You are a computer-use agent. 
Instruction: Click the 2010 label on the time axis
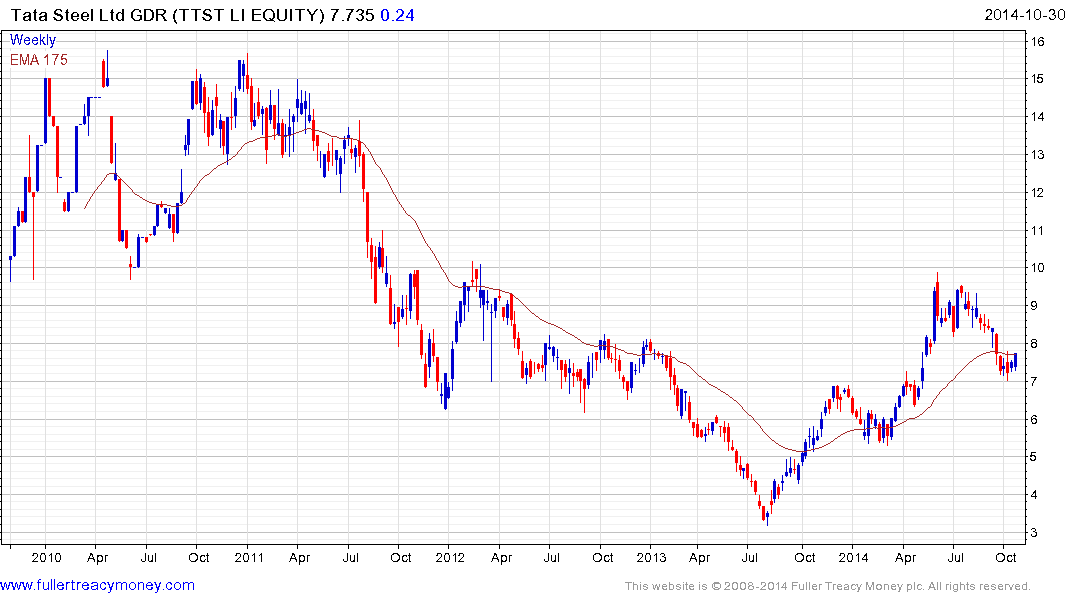point(46,557)
